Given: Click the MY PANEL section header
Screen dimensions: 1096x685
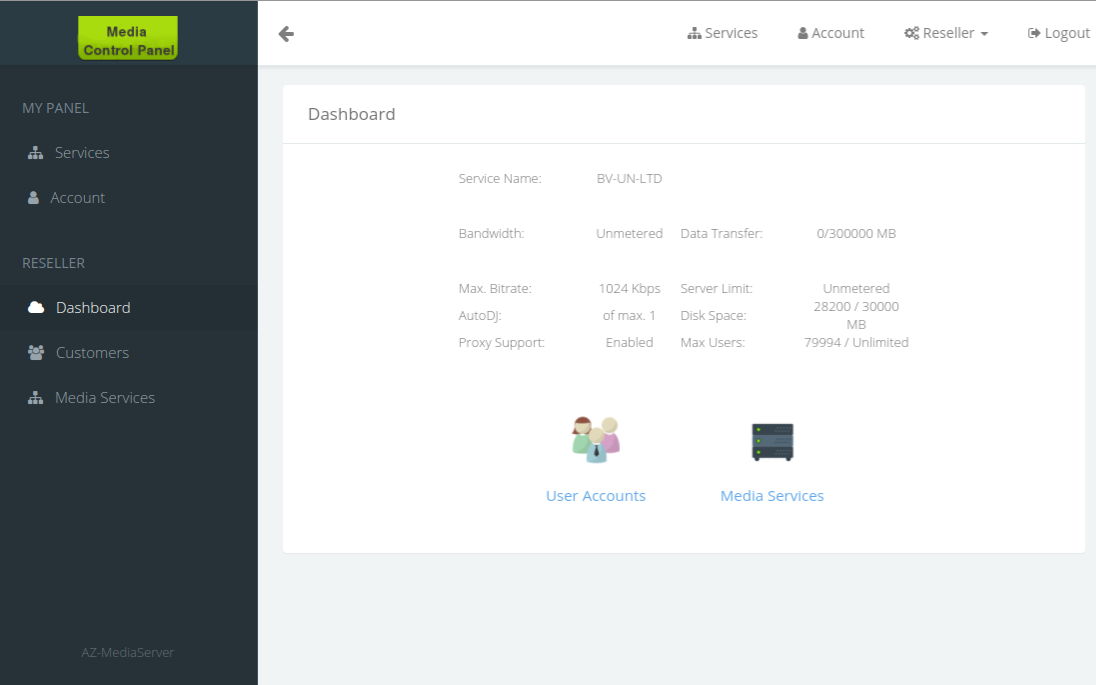Looking at the screenshot, I should tap(55, 108).
